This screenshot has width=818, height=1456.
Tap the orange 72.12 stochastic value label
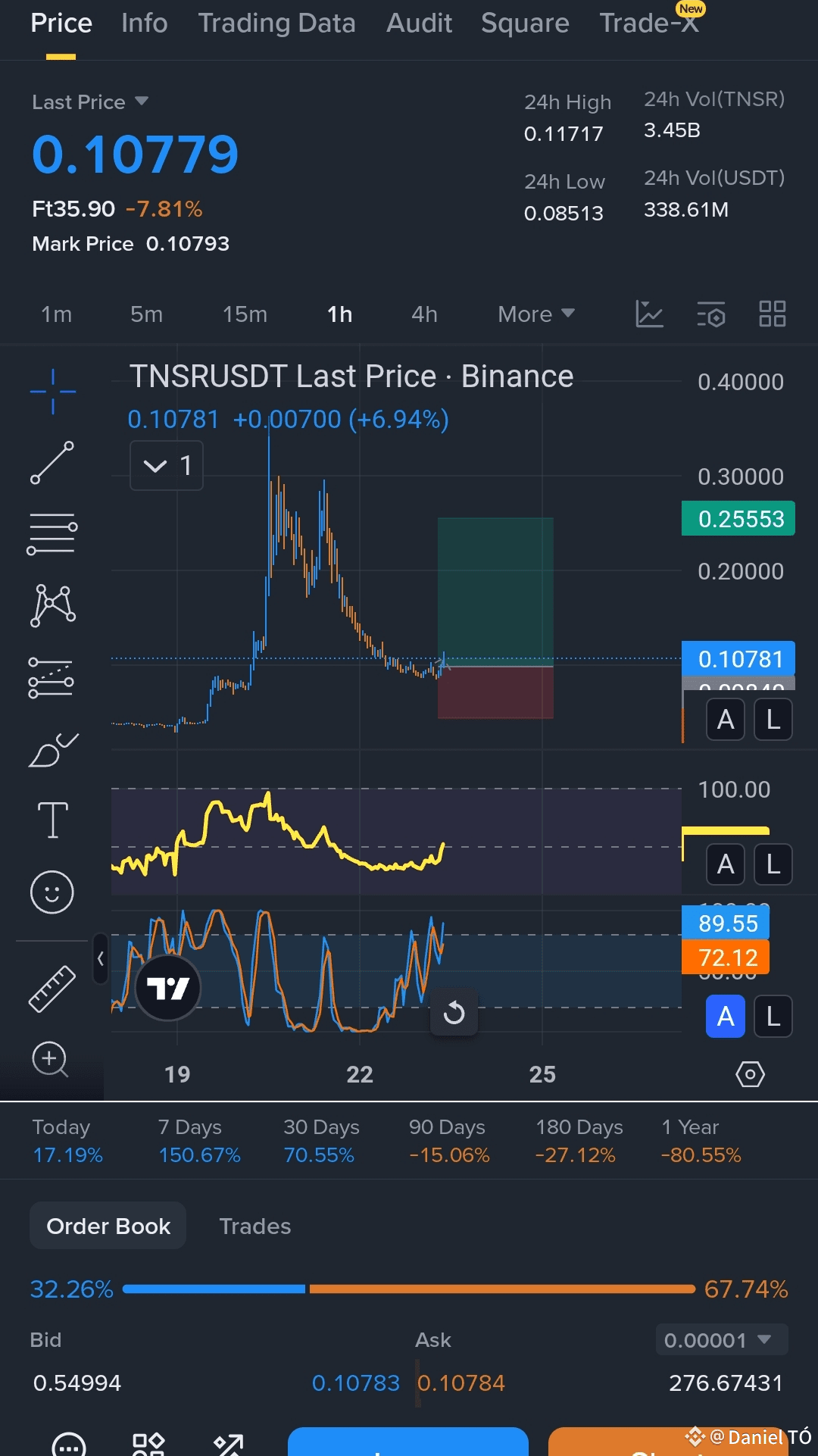click(x=726, y=958)
